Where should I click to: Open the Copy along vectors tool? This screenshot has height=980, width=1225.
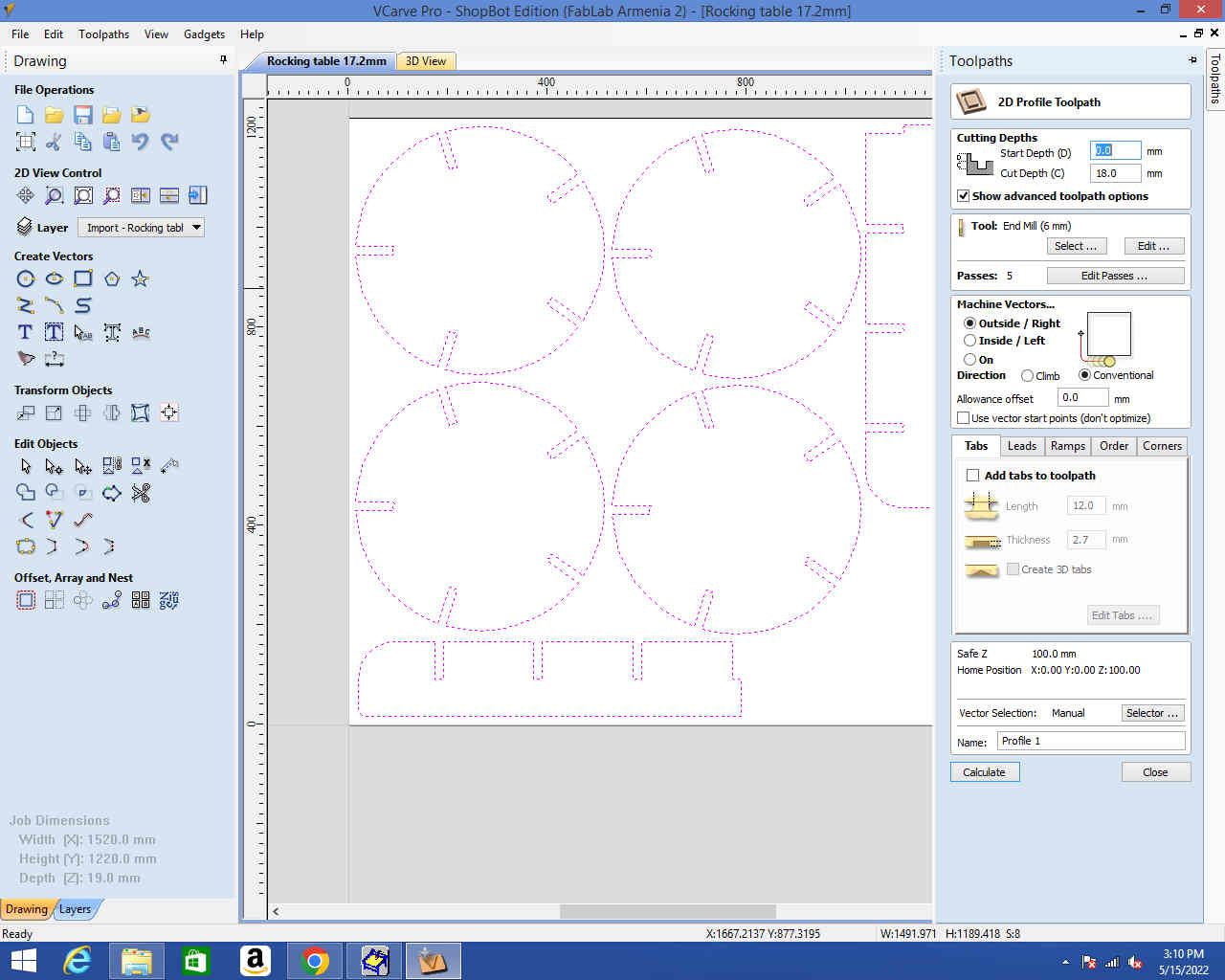tap(112, 600)
